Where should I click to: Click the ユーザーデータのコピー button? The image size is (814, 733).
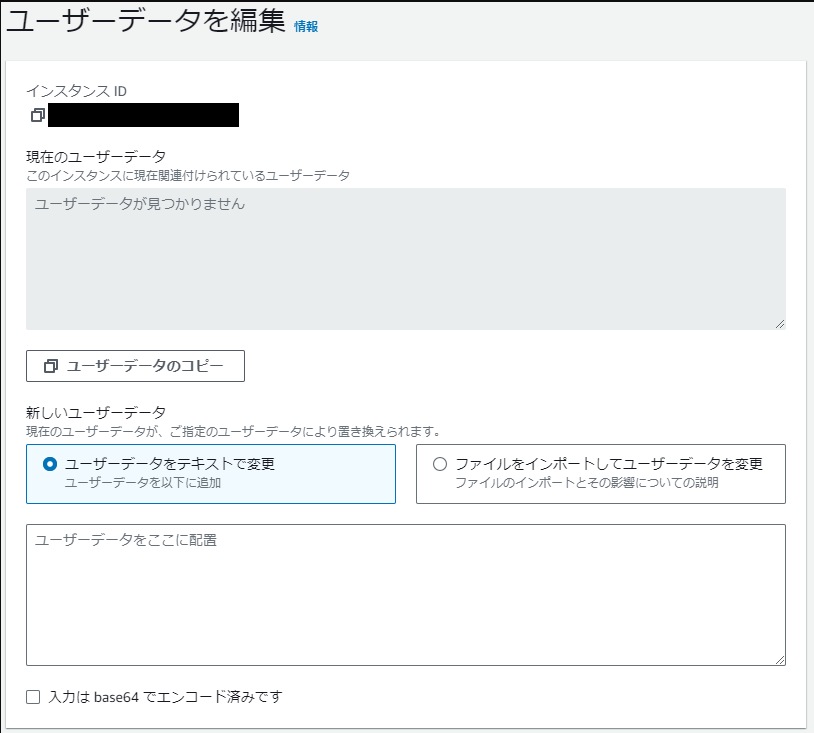(135, 366)
